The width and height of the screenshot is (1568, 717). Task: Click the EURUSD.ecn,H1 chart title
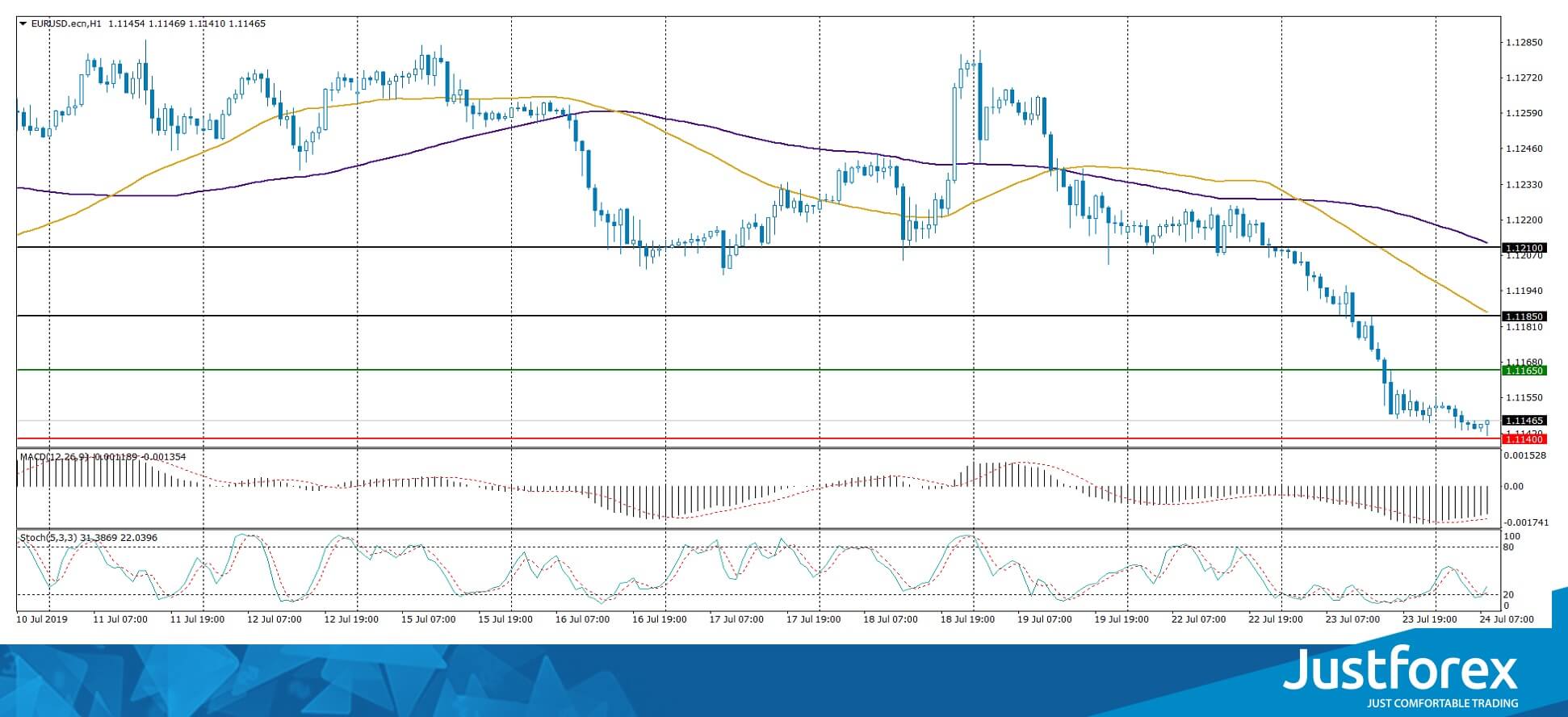click(65, 23)
